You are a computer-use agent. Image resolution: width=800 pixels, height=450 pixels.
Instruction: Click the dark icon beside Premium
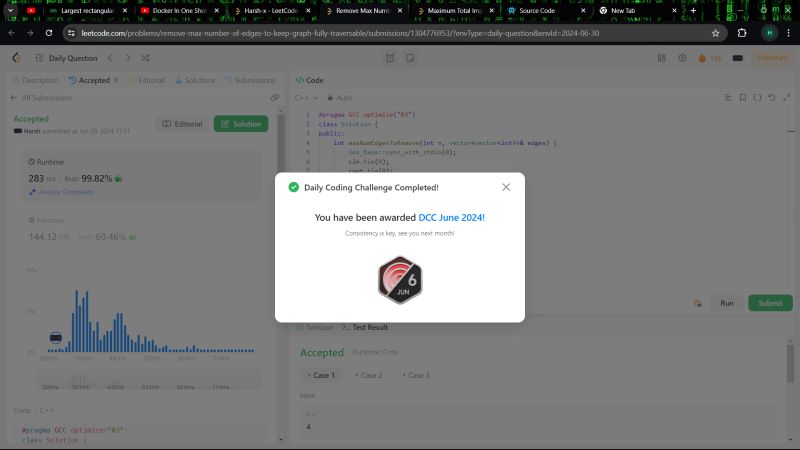coord(737,58)
